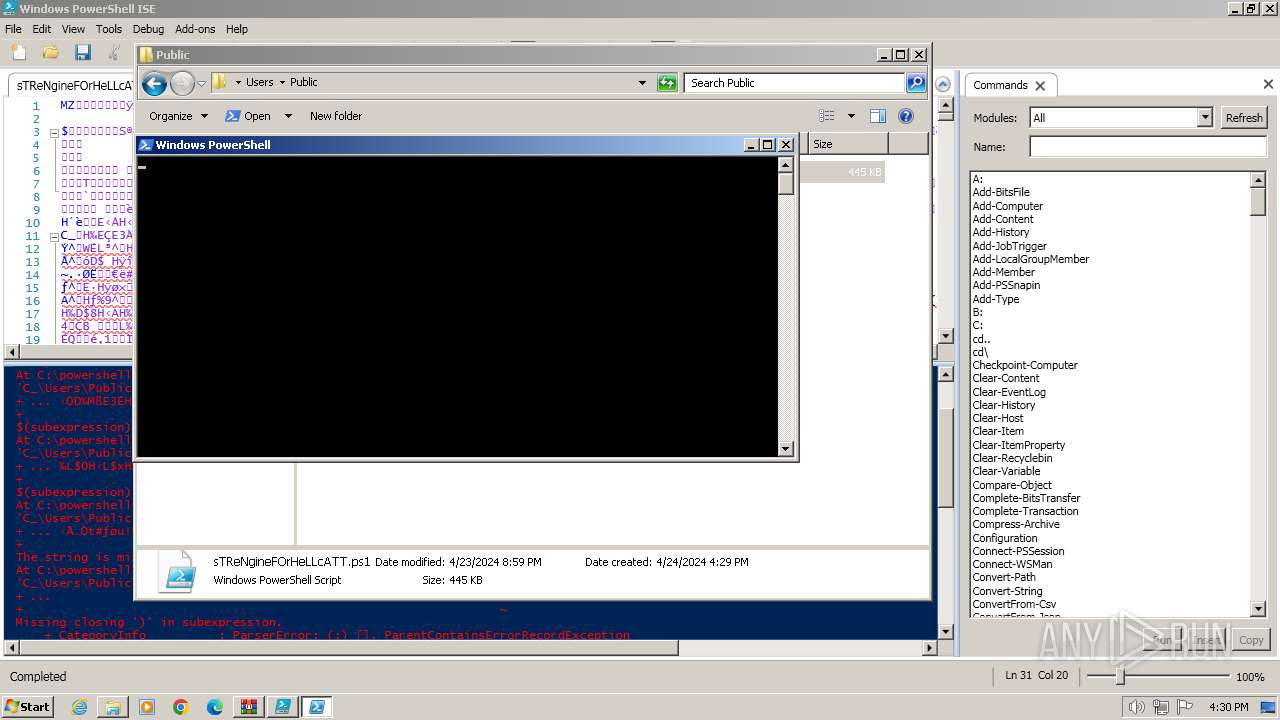Refresh the Public folder address bar

pos(667,83)
